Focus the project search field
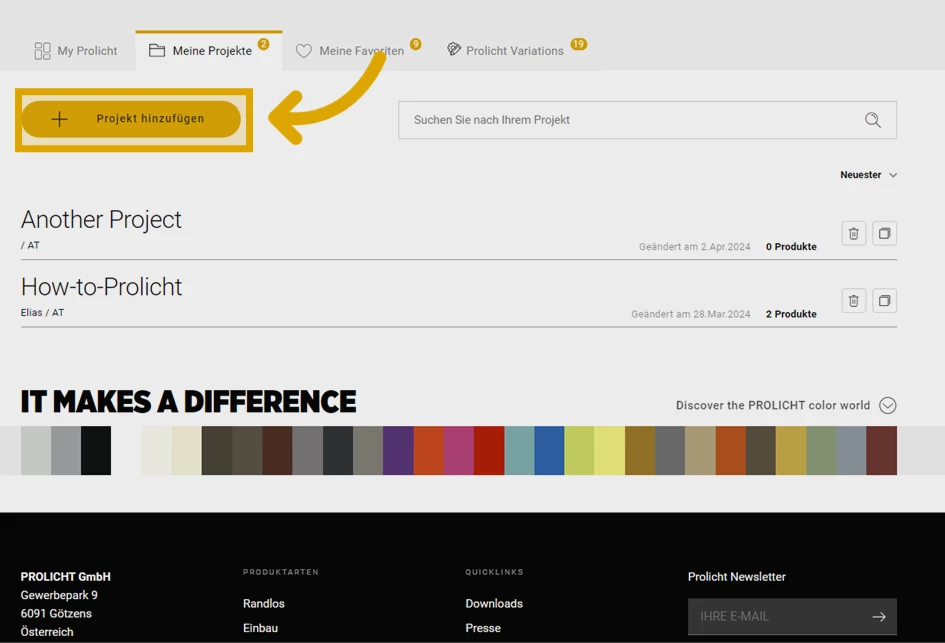The width and height of the screenshot is (945, 643). [630, 120]
